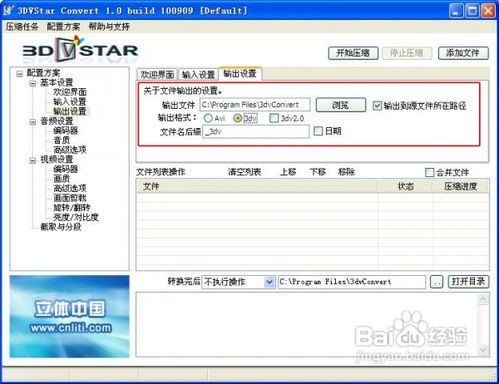
Task: Click the 开始压缩 button
Action: (353, 53)
